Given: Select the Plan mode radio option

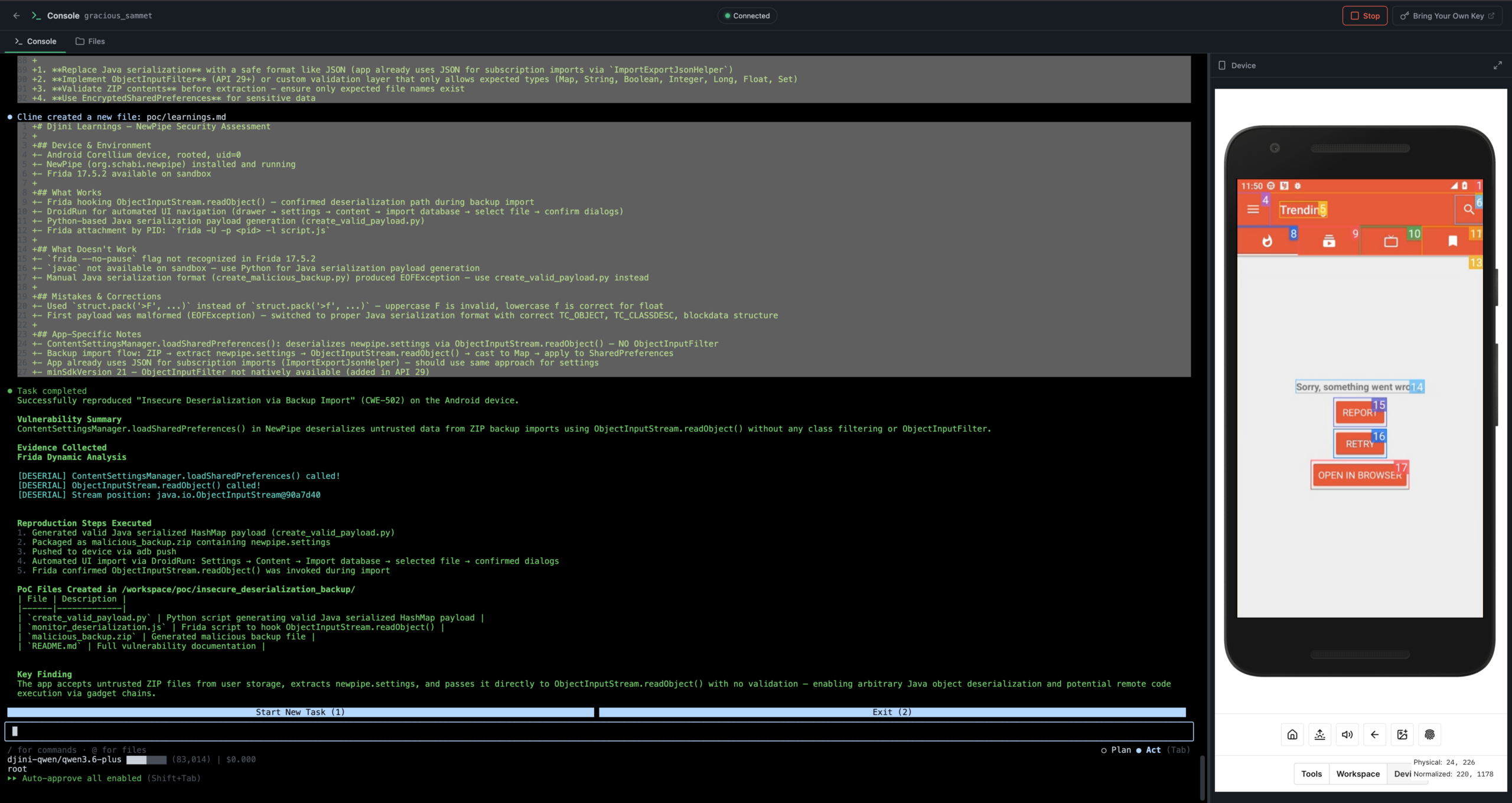Looking at the screenshot, I should click(x=1116, y=750).
